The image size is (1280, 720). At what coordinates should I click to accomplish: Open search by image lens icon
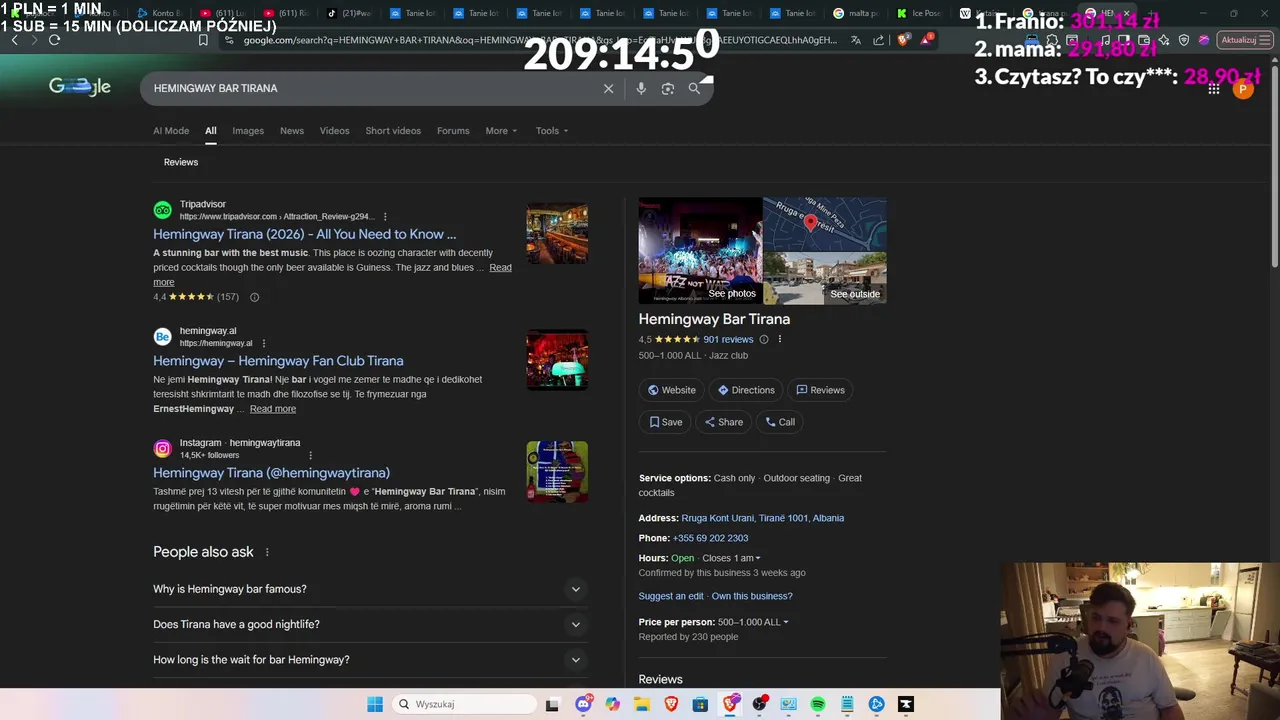click(668, 88)
